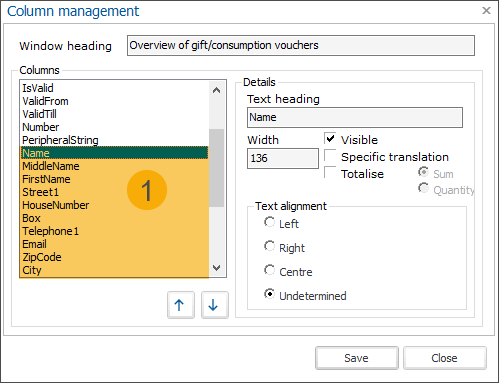Select ZipCode column entry
Image resolution: width=499 pixels, height=383 pixels.
[114, 257]
